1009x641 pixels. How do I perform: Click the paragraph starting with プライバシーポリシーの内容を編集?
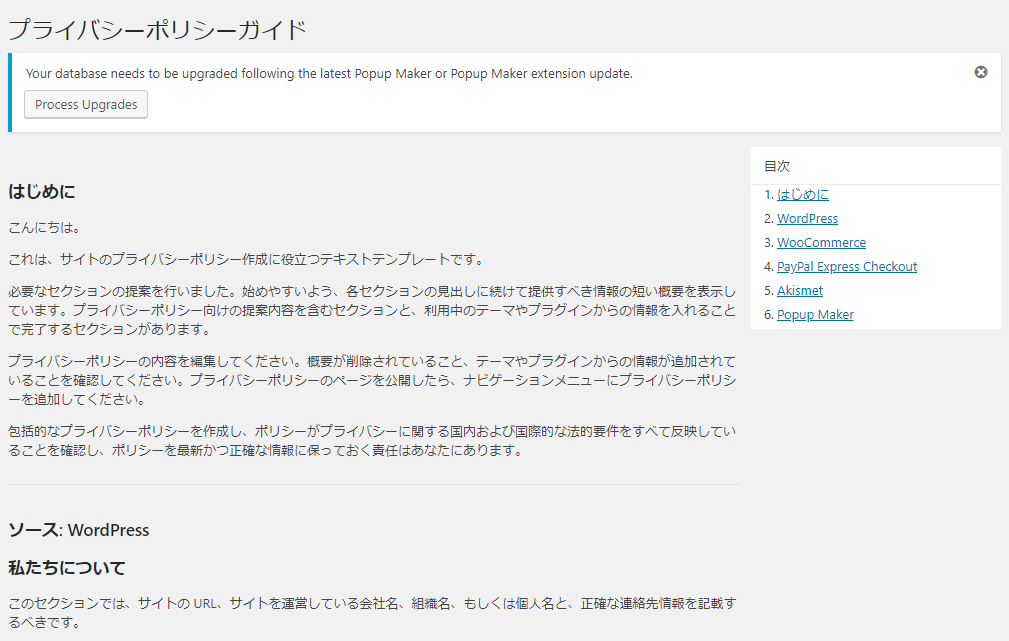[372, 380]
